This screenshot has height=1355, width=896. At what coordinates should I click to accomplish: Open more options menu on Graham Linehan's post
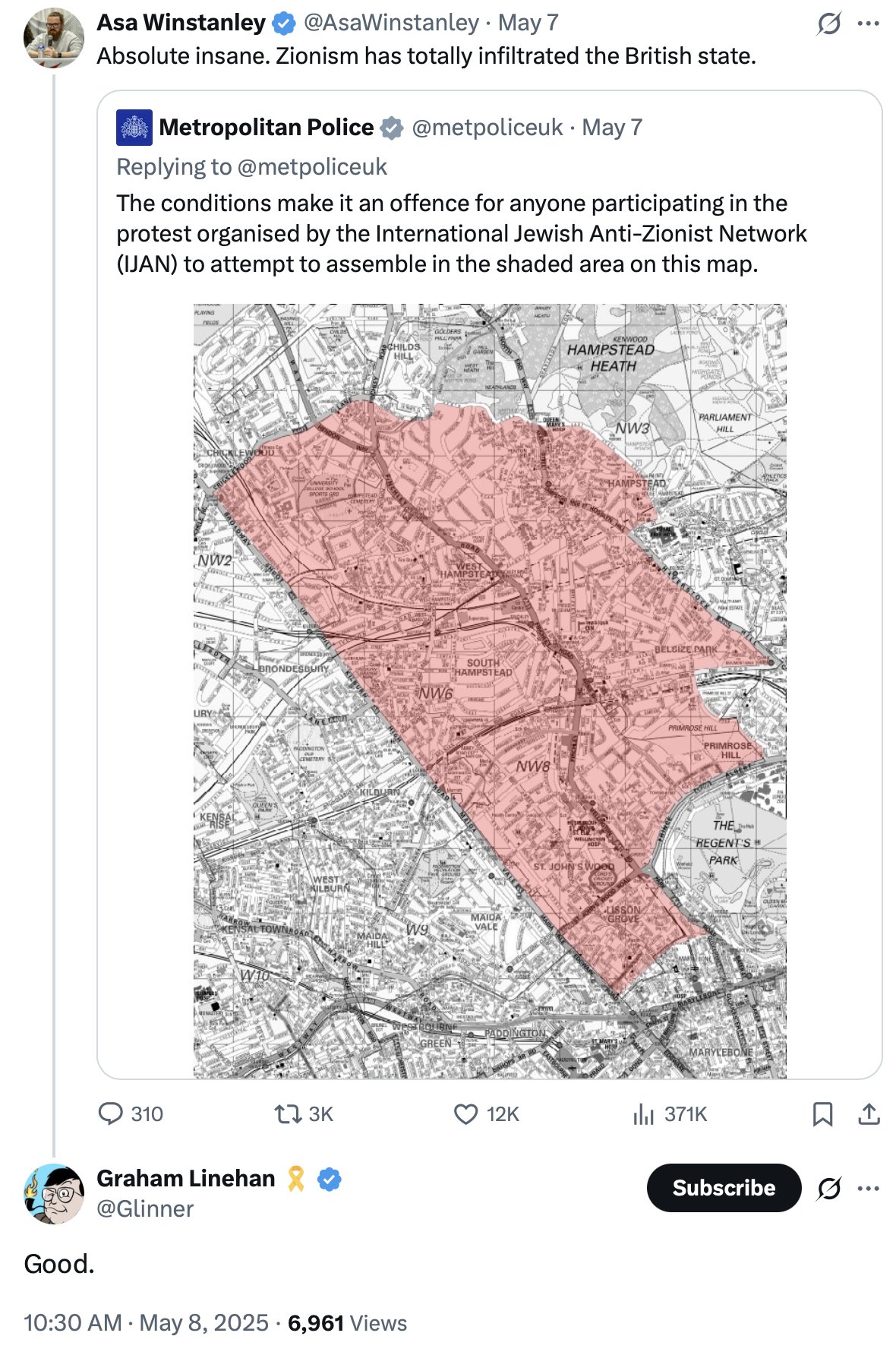pos(868,1188)
